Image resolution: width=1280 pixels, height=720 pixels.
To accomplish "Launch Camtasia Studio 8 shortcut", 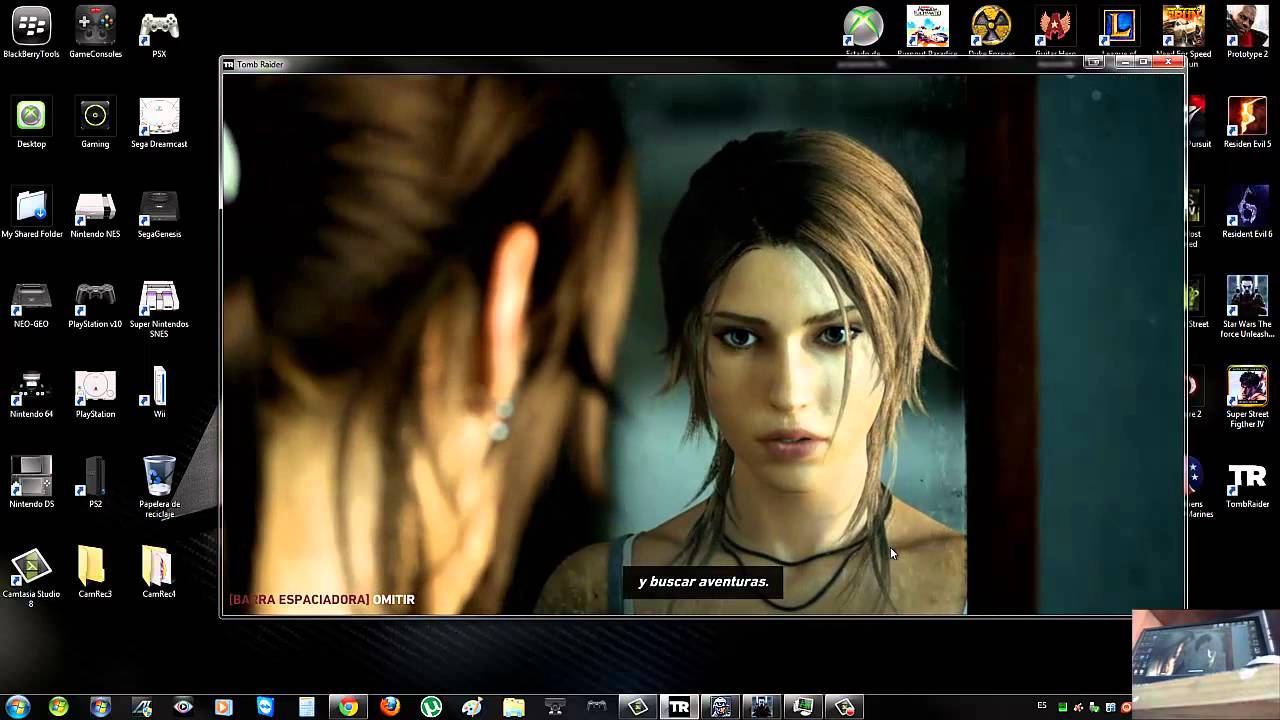I will point(31,579).
